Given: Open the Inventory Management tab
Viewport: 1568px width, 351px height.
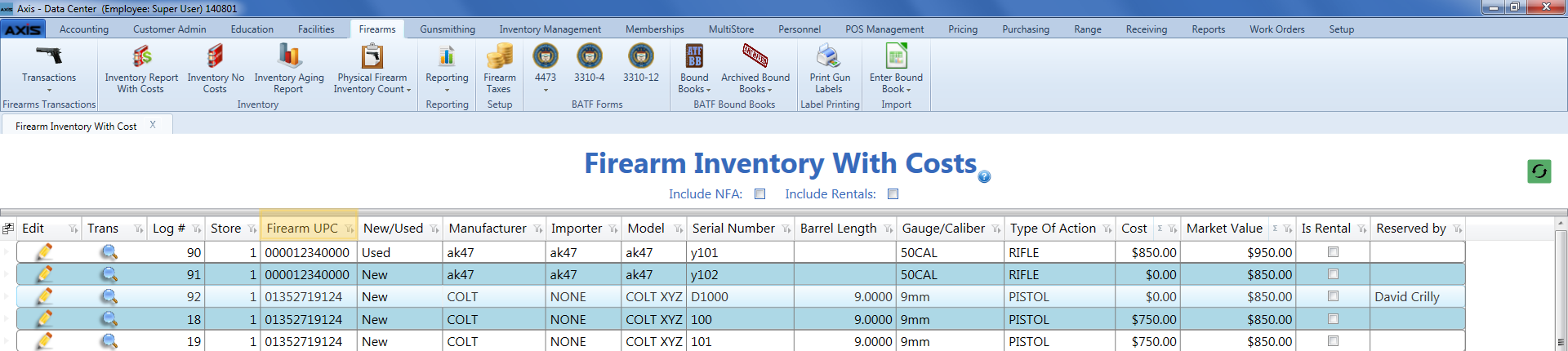Looking at the screenshot, I should point(550,29).
